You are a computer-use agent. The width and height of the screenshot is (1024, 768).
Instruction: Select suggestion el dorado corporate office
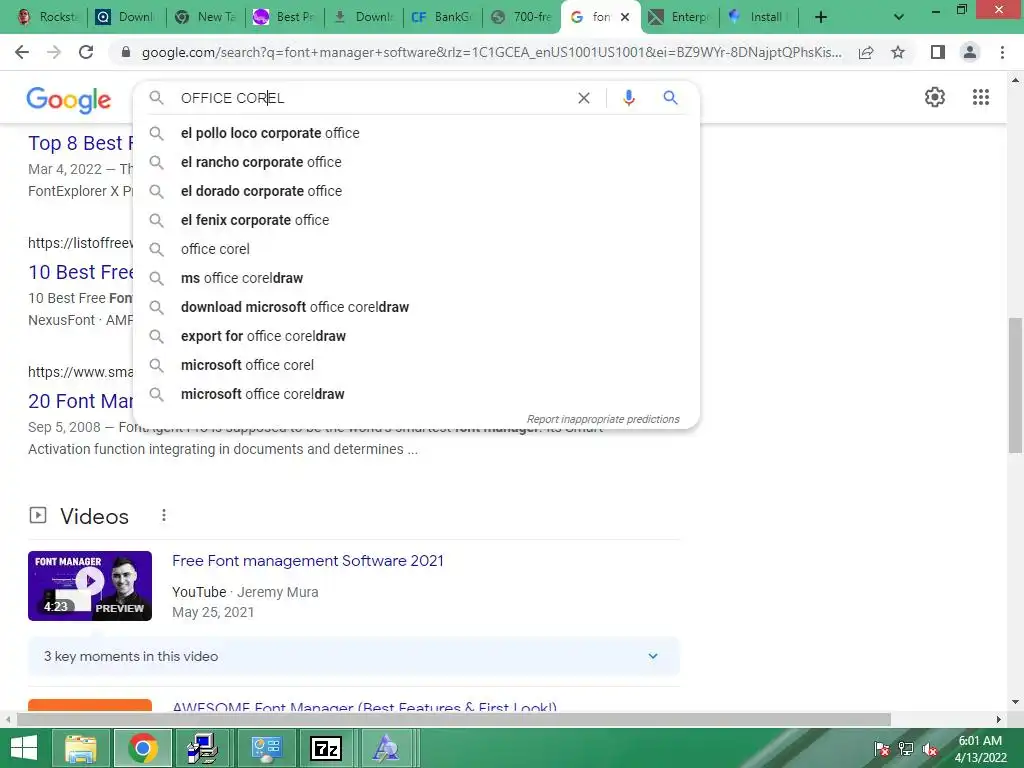pyautogui.click(x=416, y=191)
